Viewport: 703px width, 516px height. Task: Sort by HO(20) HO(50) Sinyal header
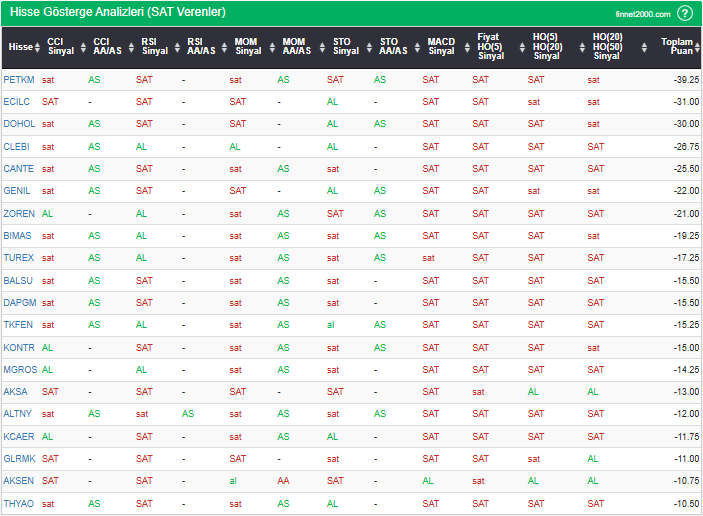[606, 46]
